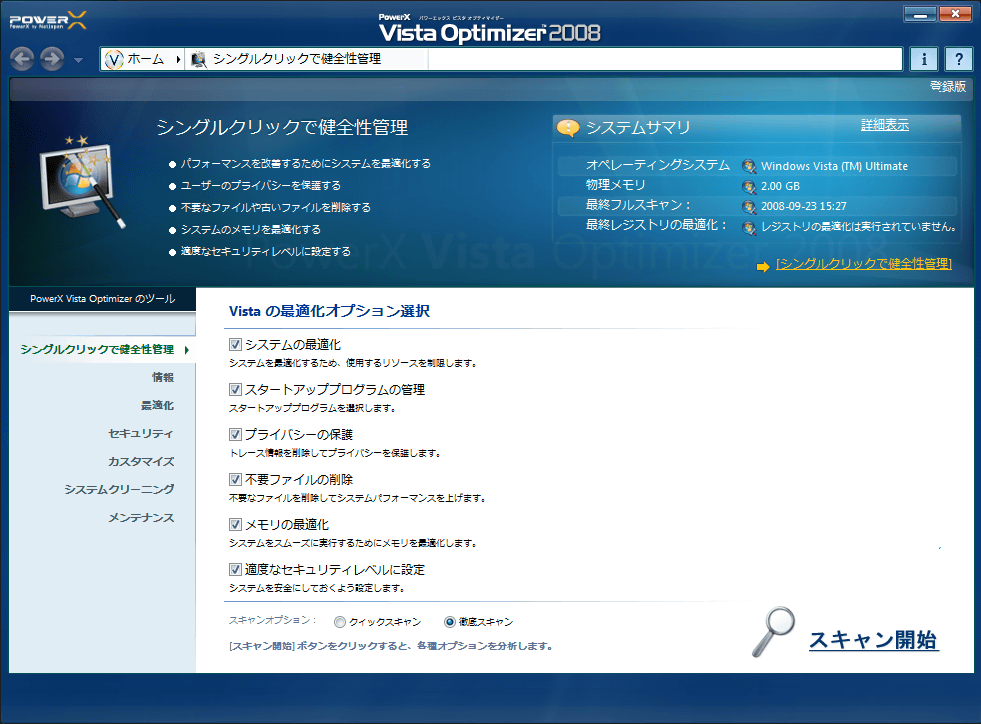Open 詳細表示 link in system summary

(x=885, y=125)
